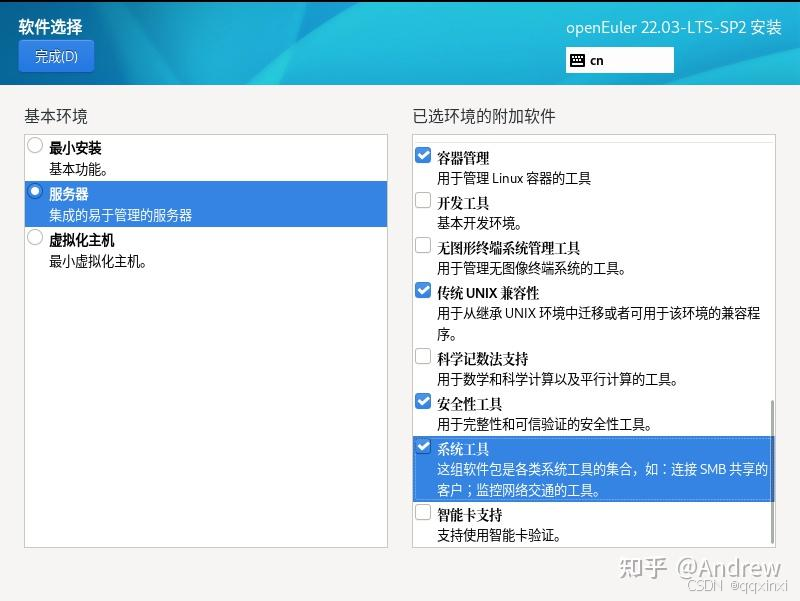Click the 开发工具 item title
The width and height of the screenshot is (800, 601).
(463, 203)
